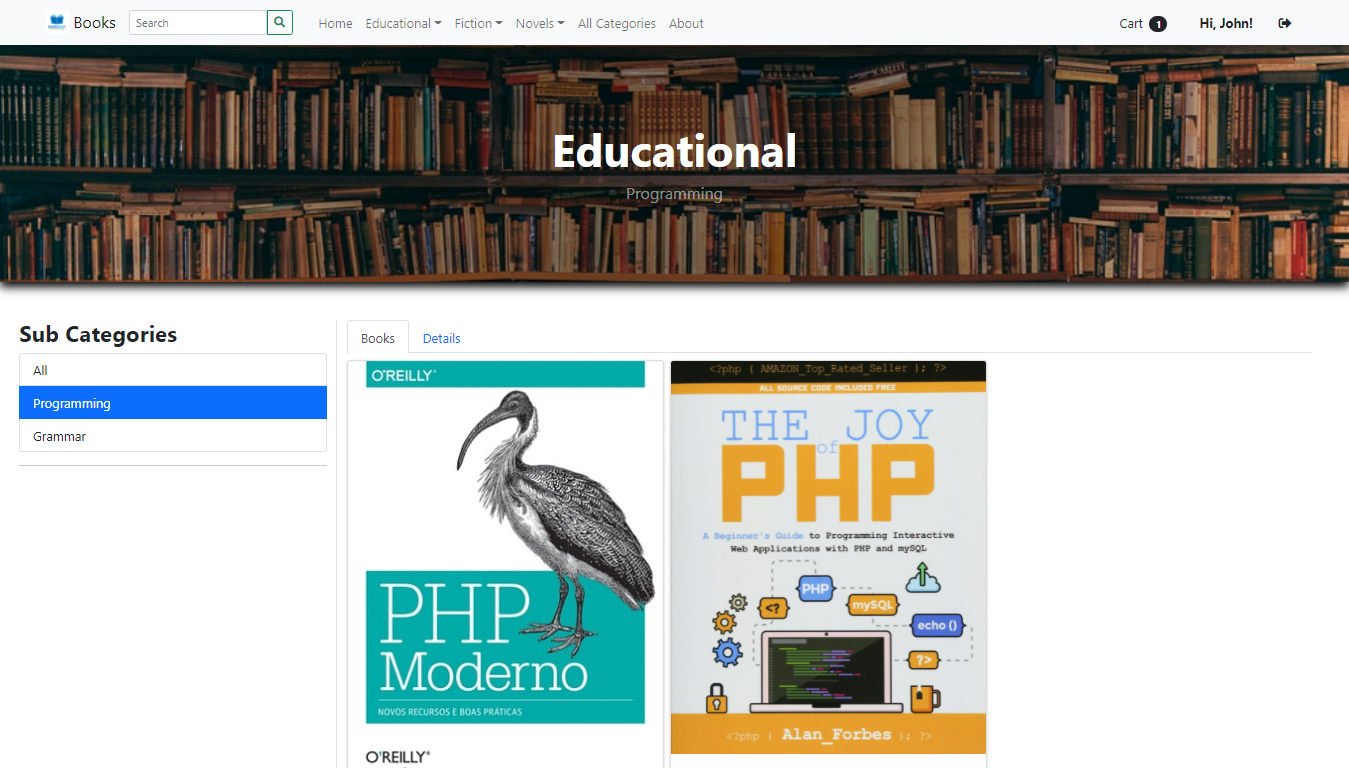Click the Sub Categories heading
1349x768 pixels.
(x=98, y=334)
